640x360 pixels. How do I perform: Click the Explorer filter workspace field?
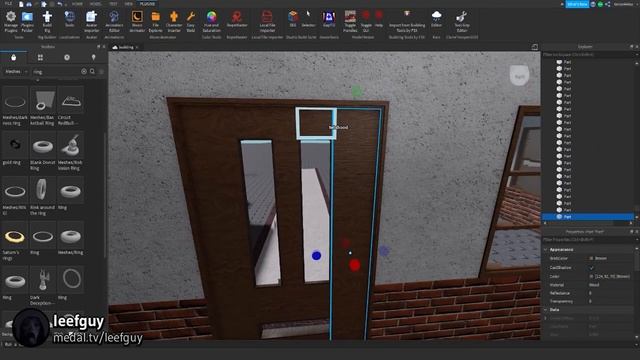coord(588,54)
